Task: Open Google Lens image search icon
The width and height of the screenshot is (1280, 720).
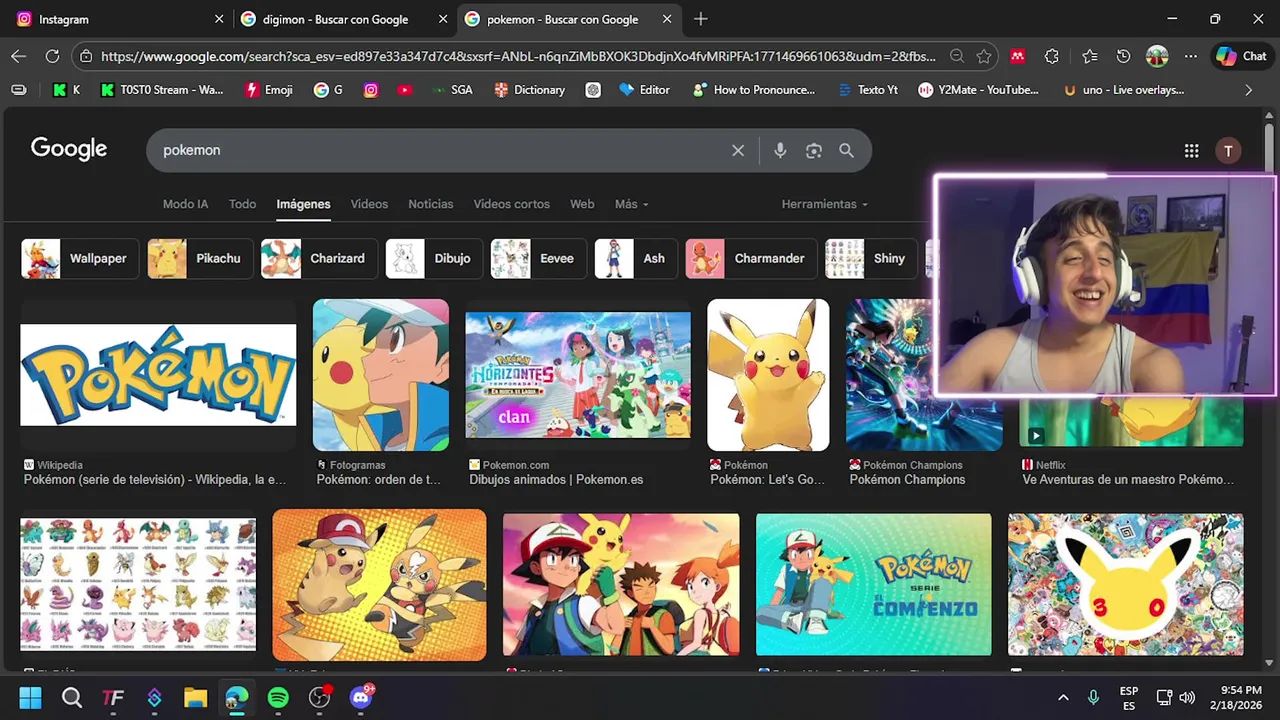Action: point(814,150)
